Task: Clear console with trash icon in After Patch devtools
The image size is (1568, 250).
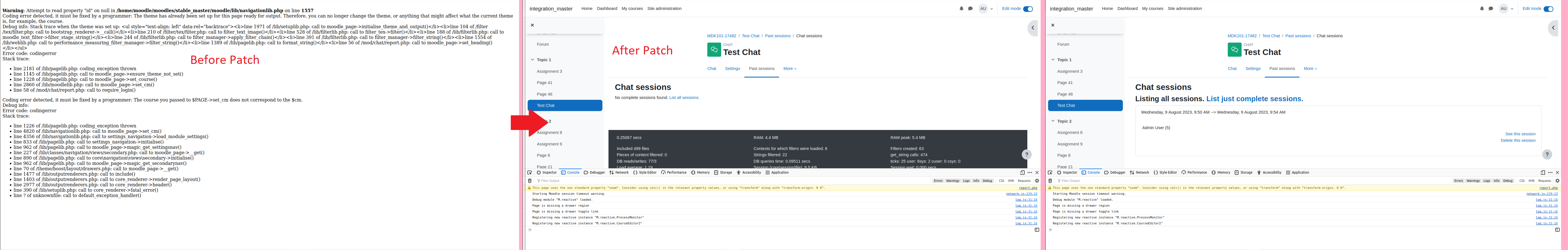Action: point(530,181)
